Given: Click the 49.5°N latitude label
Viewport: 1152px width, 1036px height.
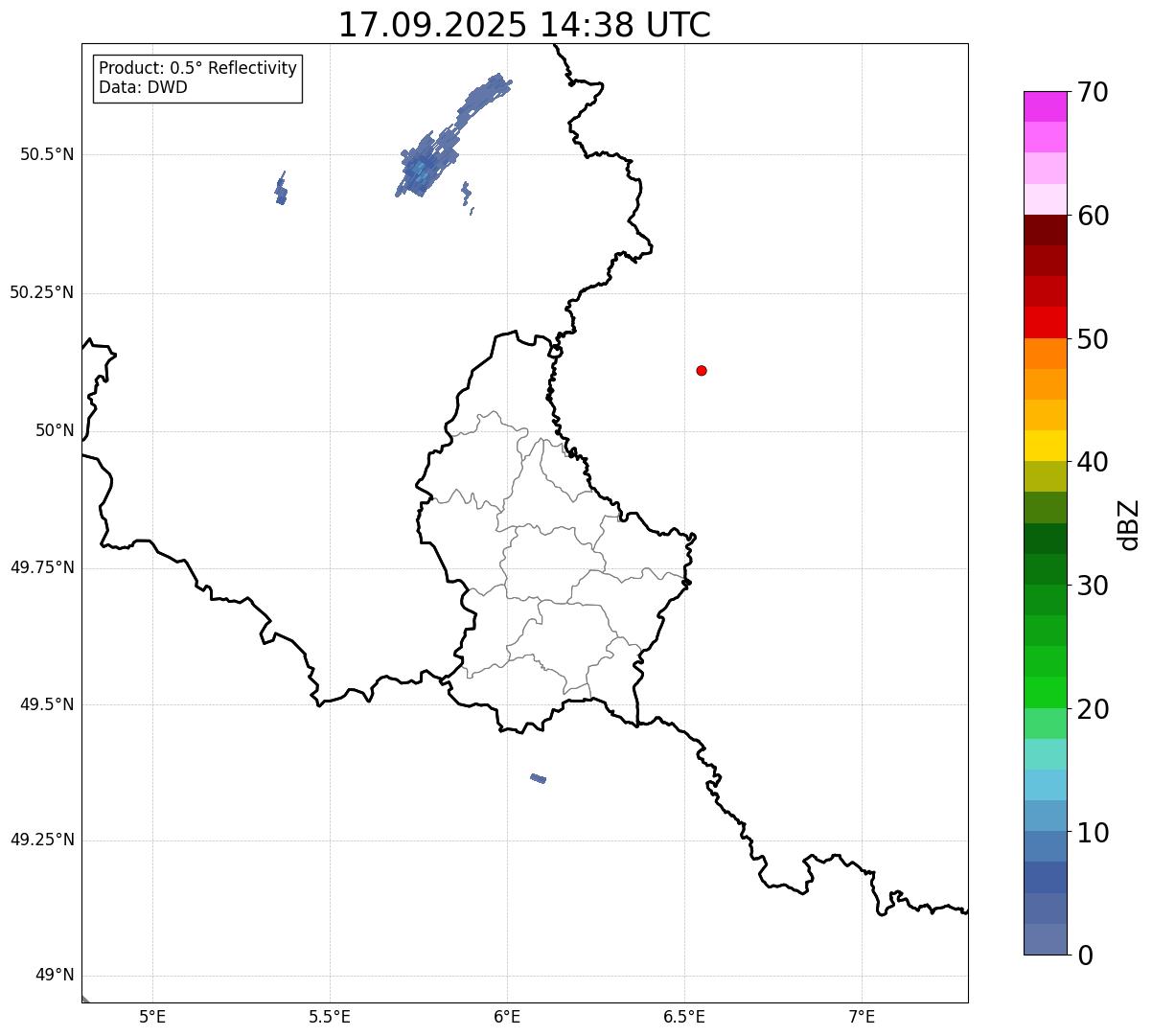Looking at the screenshot, I should (46, 704).
